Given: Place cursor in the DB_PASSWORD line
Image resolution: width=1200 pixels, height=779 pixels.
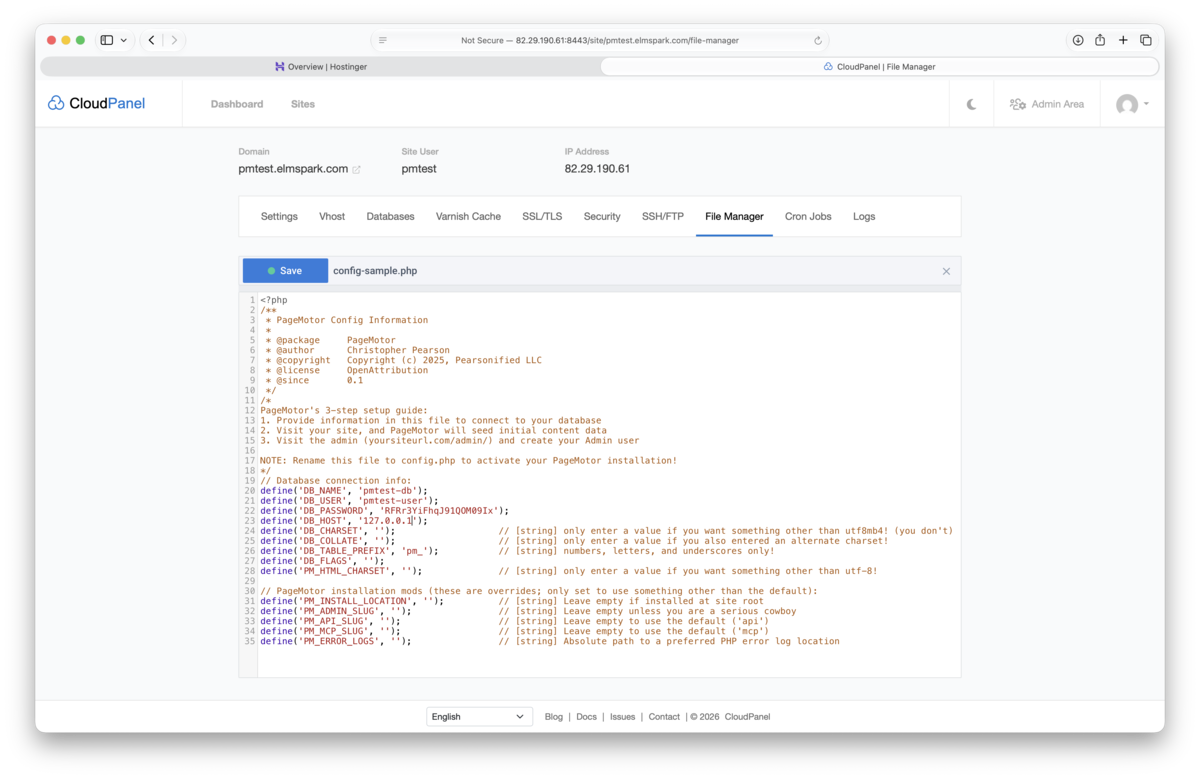Looking at the screenshot, I should click(x=384, y=511).
